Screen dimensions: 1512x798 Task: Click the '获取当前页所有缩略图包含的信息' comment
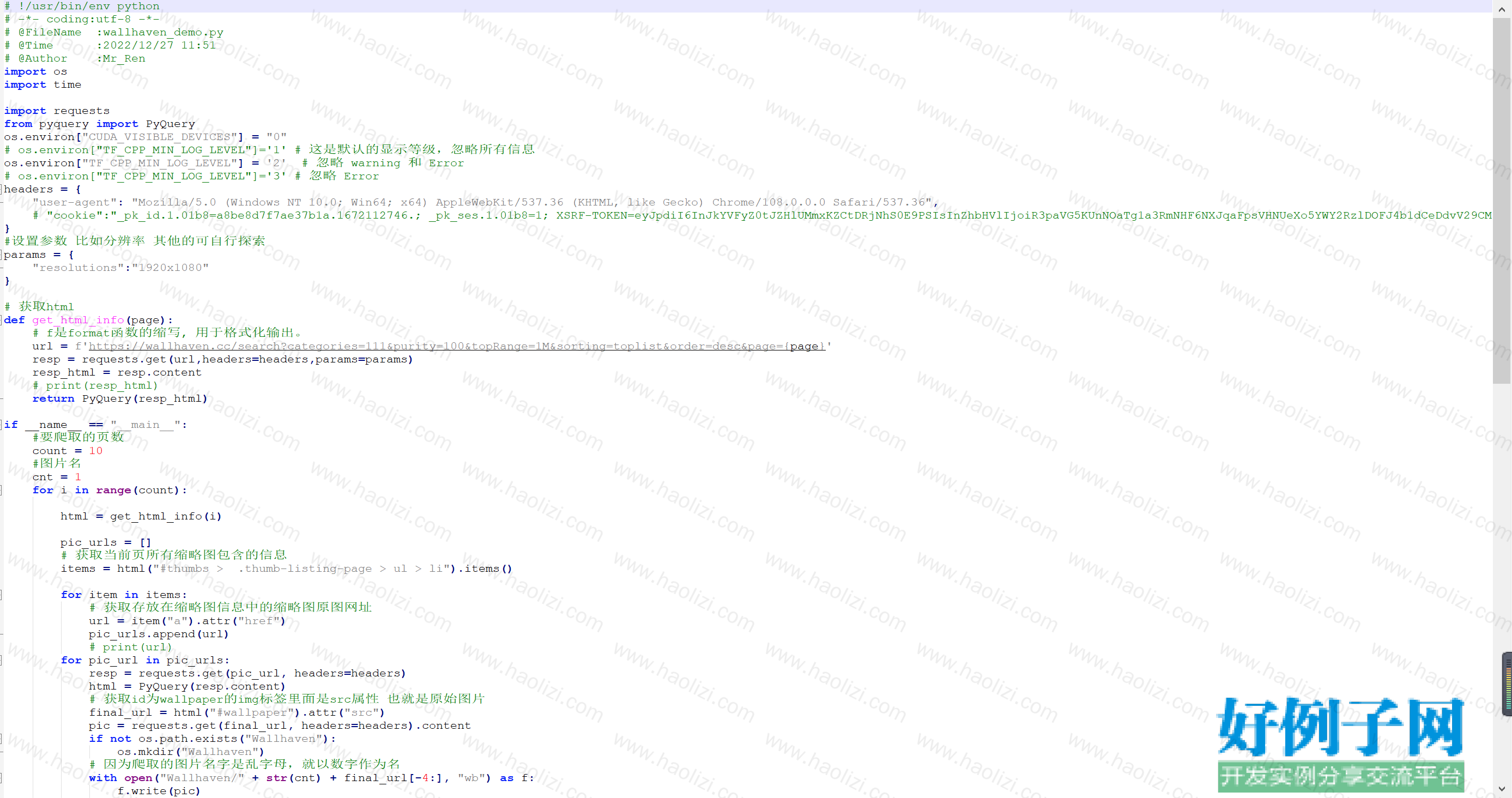[174, 555]
